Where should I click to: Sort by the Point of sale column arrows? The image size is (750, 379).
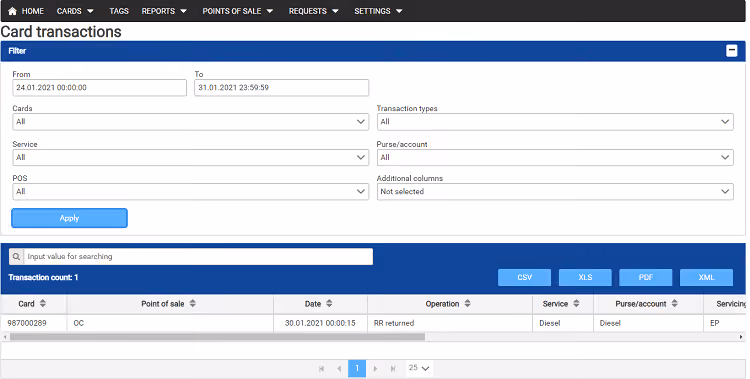pos(193,303)
